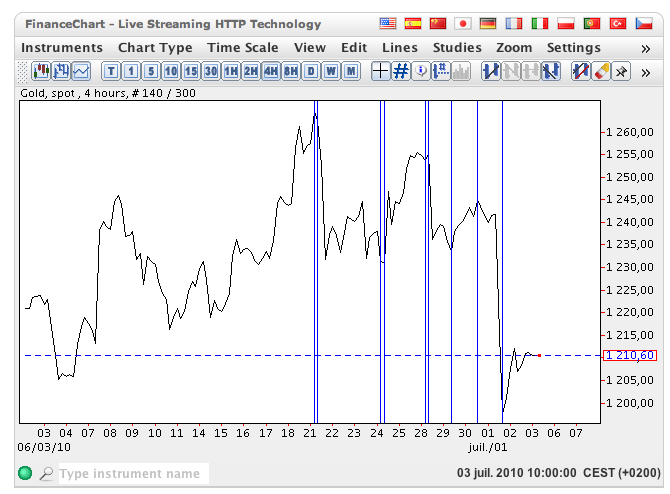Select the candlestick chart type icon

coord(42,71)
